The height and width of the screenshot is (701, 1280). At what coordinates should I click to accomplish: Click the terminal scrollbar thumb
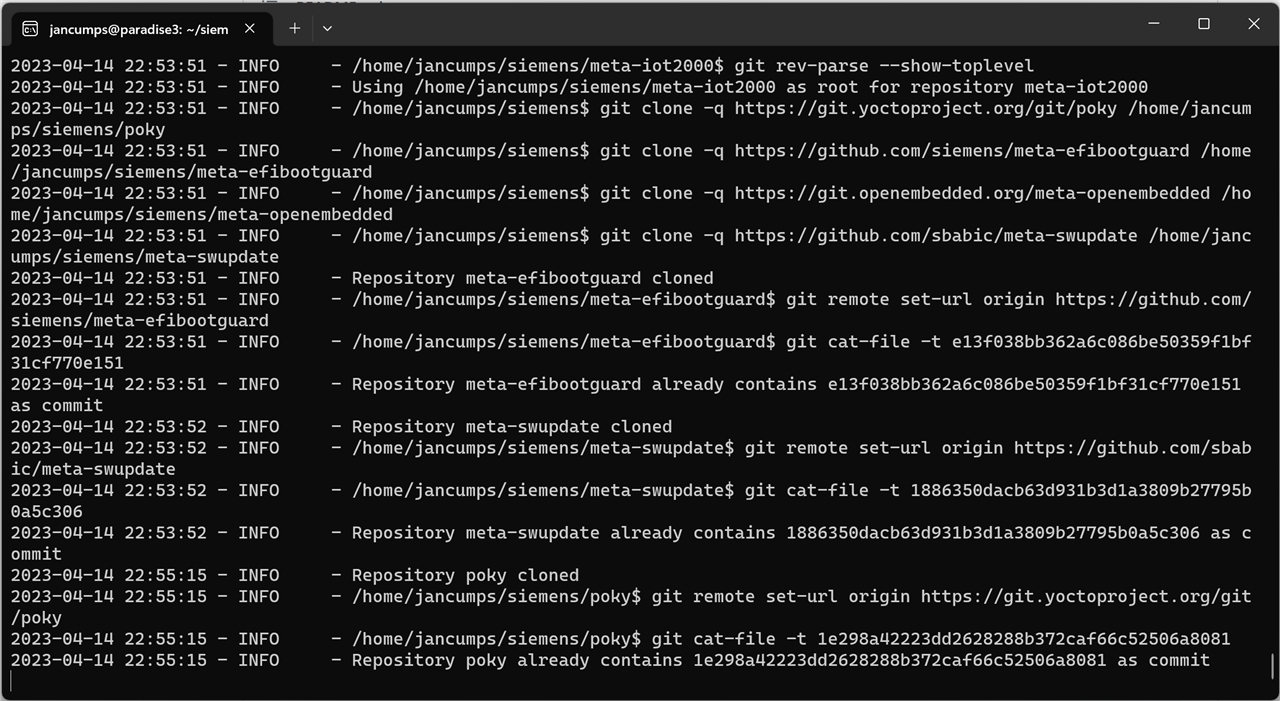1272,665
